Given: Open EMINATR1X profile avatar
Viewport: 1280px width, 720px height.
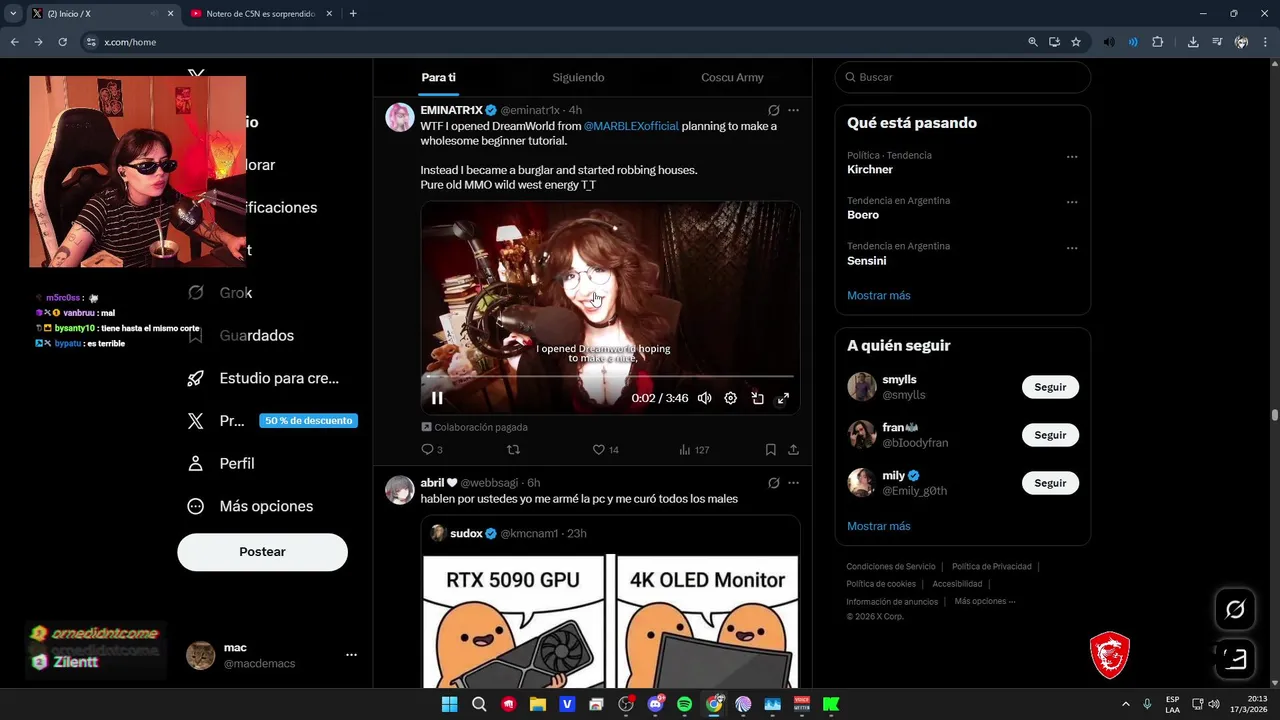Looking at the screenshot, I should (400, 117).
